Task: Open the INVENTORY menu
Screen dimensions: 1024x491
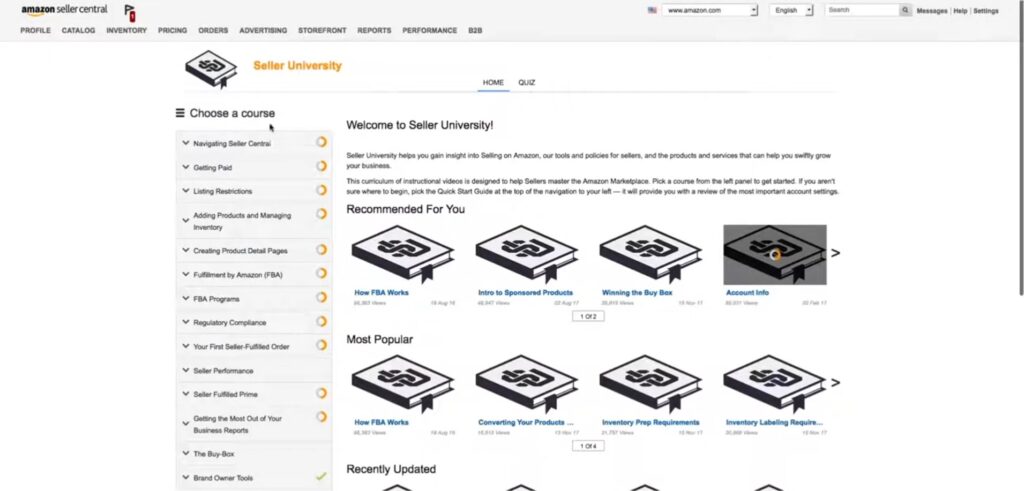Action: click(x=127, y=31)
